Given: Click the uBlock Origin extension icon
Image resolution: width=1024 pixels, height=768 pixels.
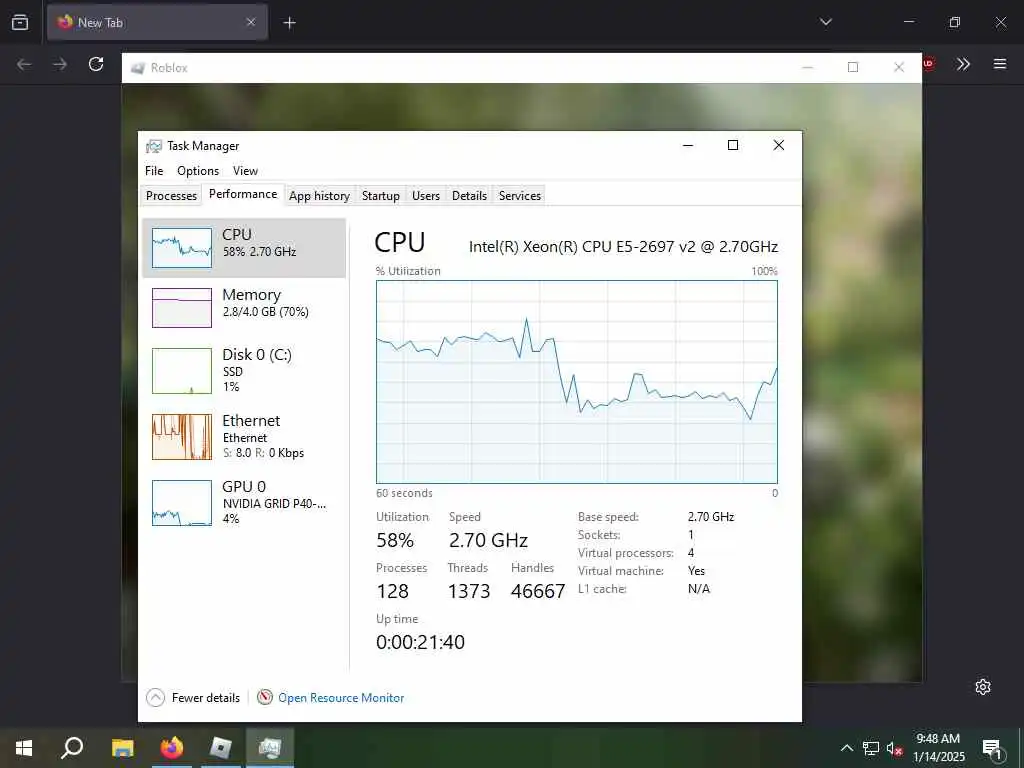Looking at the screenshot, I should 928,64.
